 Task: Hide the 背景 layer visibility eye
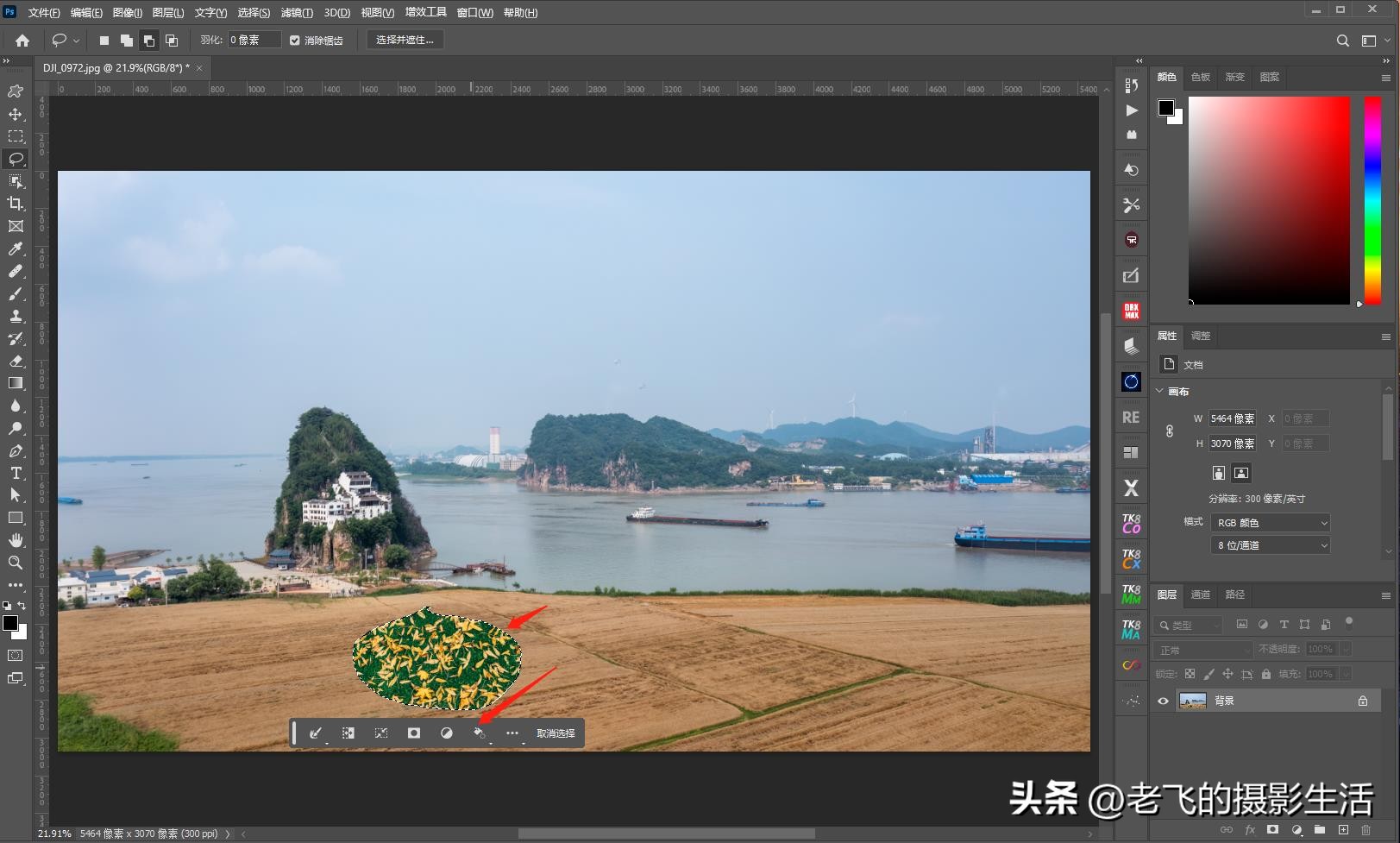pos(1163,701)
